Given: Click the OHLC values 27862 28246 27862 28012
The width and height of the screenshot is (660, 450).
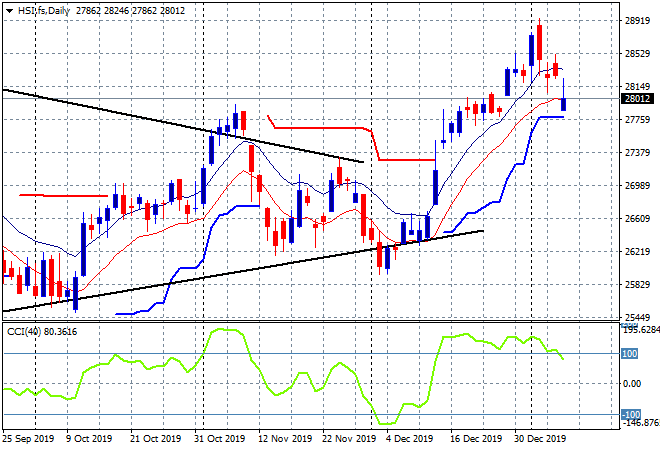Looking at the screenshot, I should [x=130, y=11].
